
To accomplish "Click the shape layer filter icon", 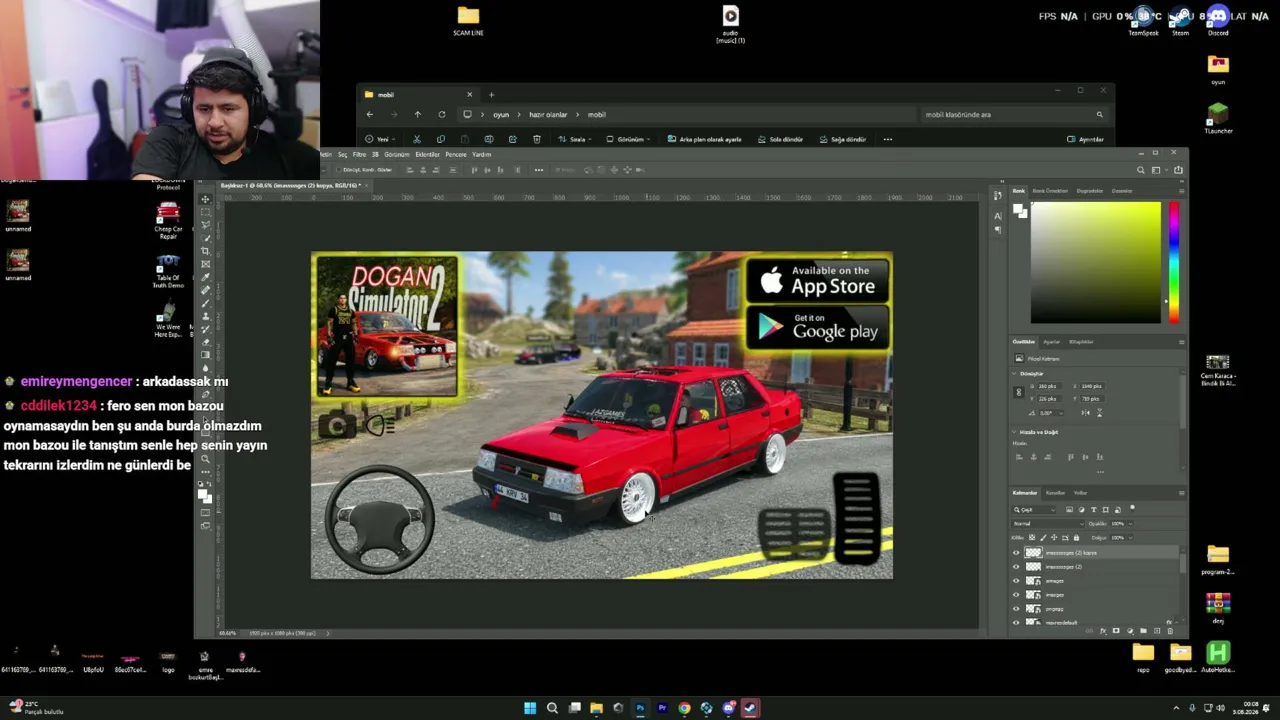I will point(1105,510).
